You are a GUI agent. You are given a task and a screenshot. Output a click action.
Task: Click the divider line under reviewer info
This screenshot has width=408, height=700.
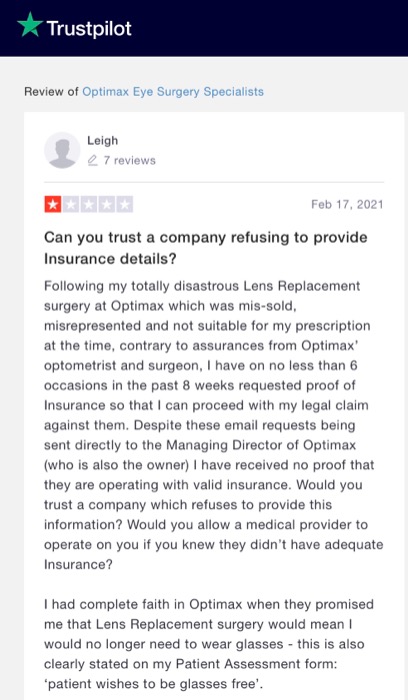[214, 183]
